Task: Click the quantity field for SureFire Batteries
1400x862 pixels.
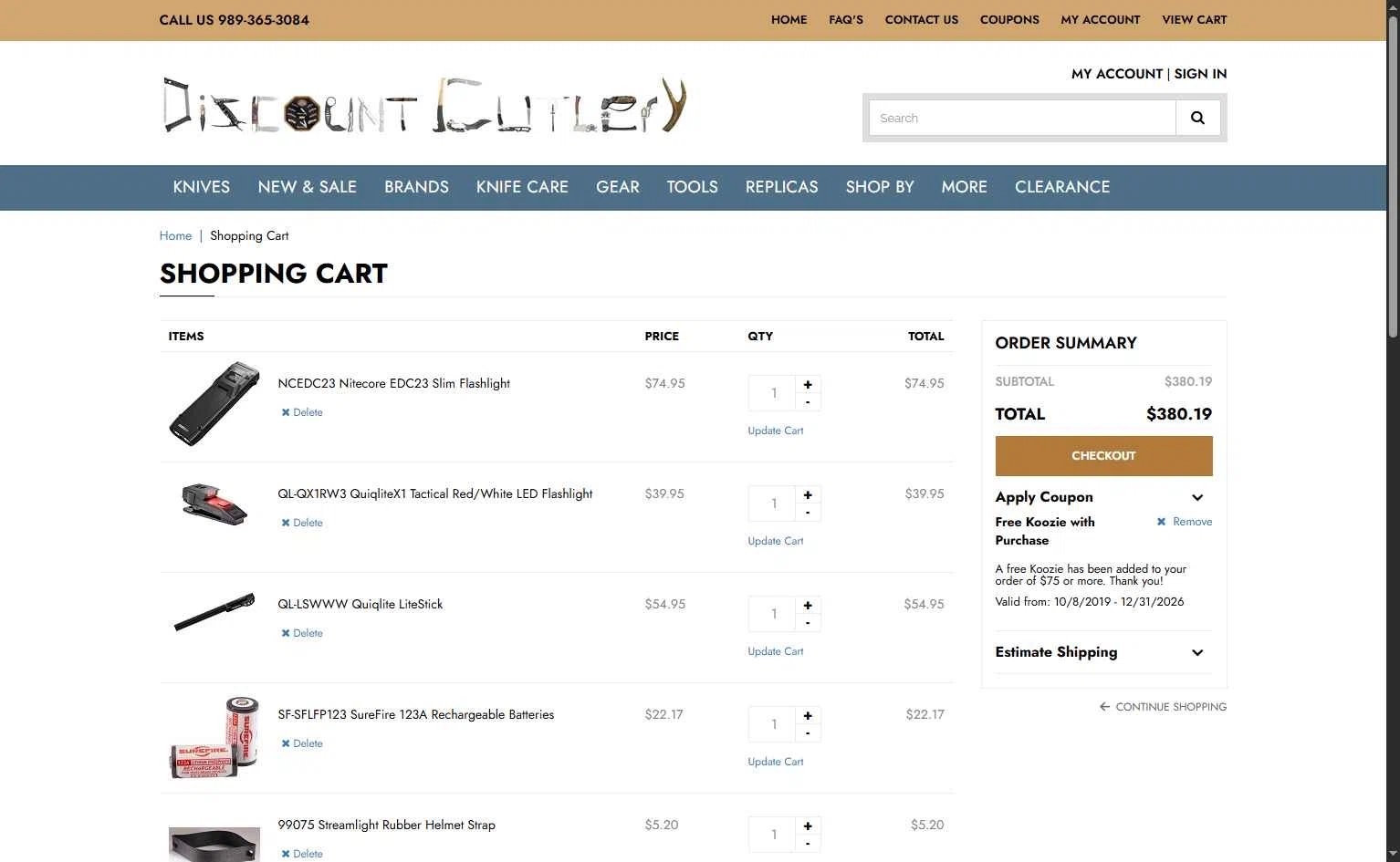Action: pyautogui.click(x=772, y=724)
